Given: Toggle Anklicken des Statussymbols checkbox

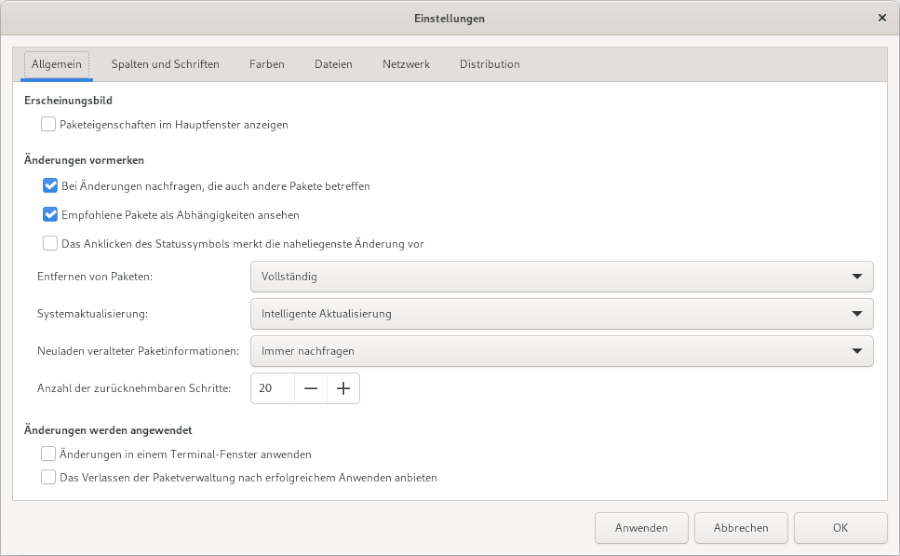Looking at the screenshot, I should pos(50,243).
